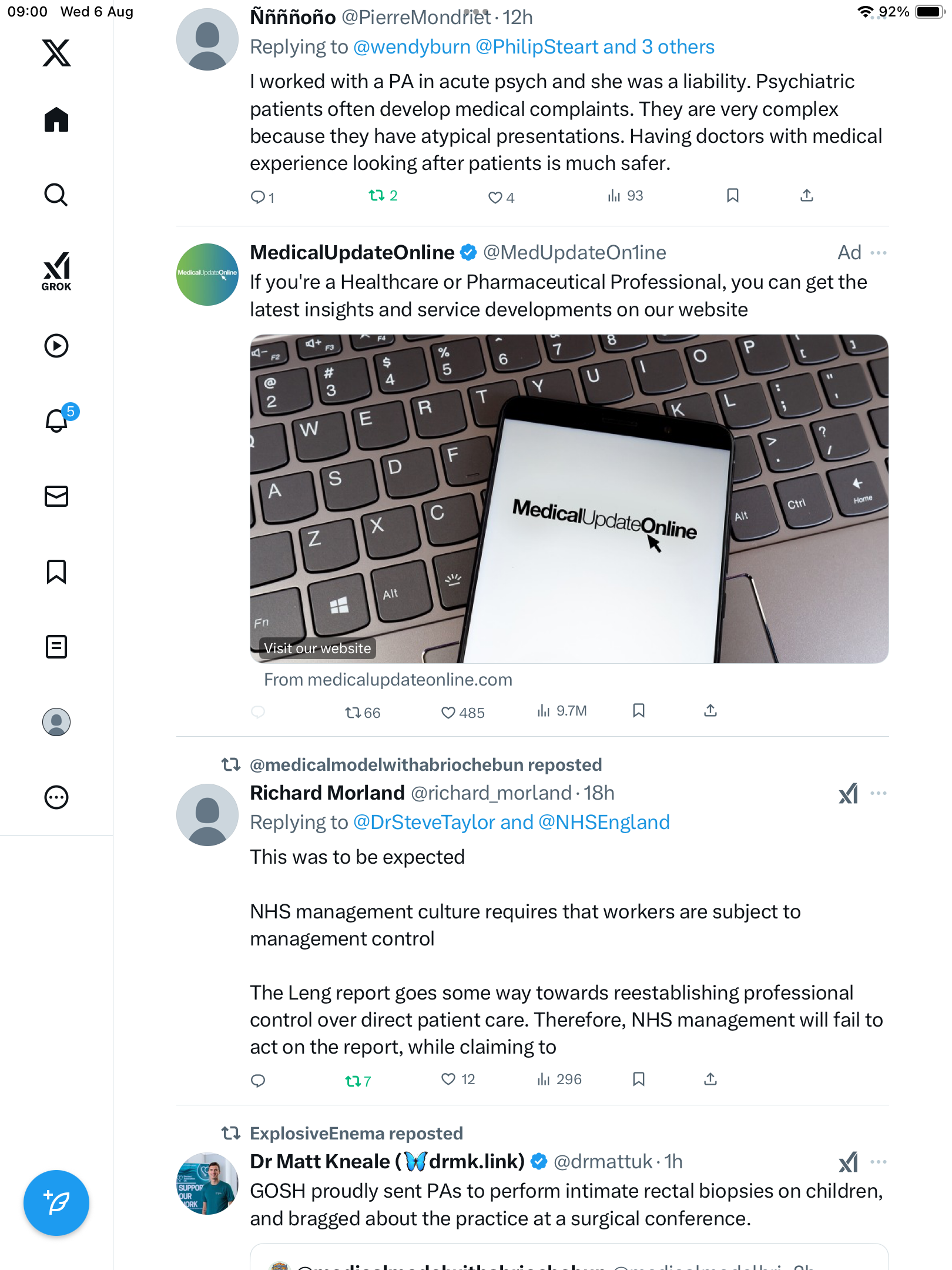Like the Richard Morland post
The height and width of the screenshot is (1270, 952).
click(457, 1079)
